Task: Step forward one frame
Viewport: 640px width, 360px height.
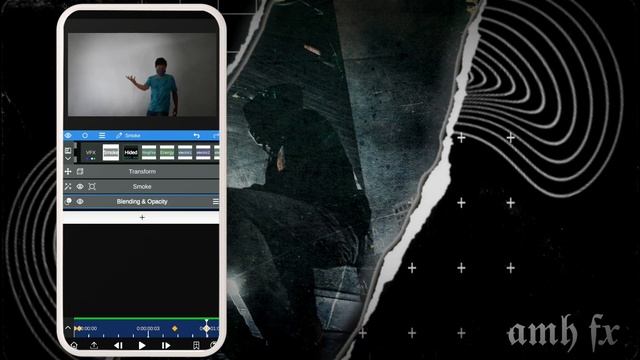Action: (166, 345)
